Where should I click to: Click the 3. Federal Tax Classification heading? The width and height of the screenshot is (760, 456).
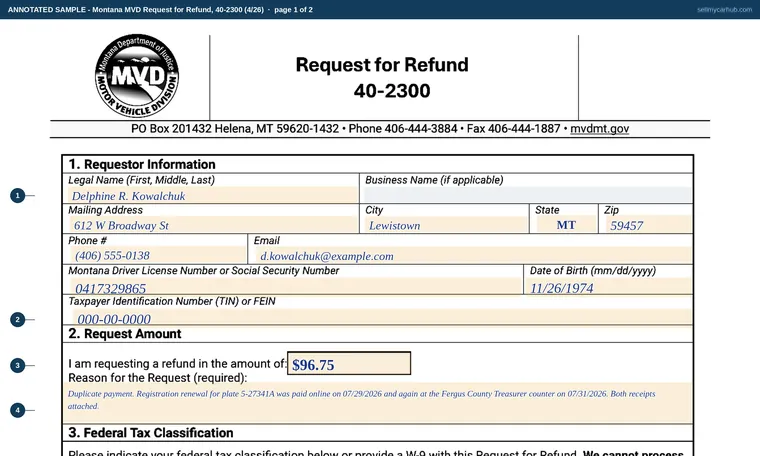point(150,433)
